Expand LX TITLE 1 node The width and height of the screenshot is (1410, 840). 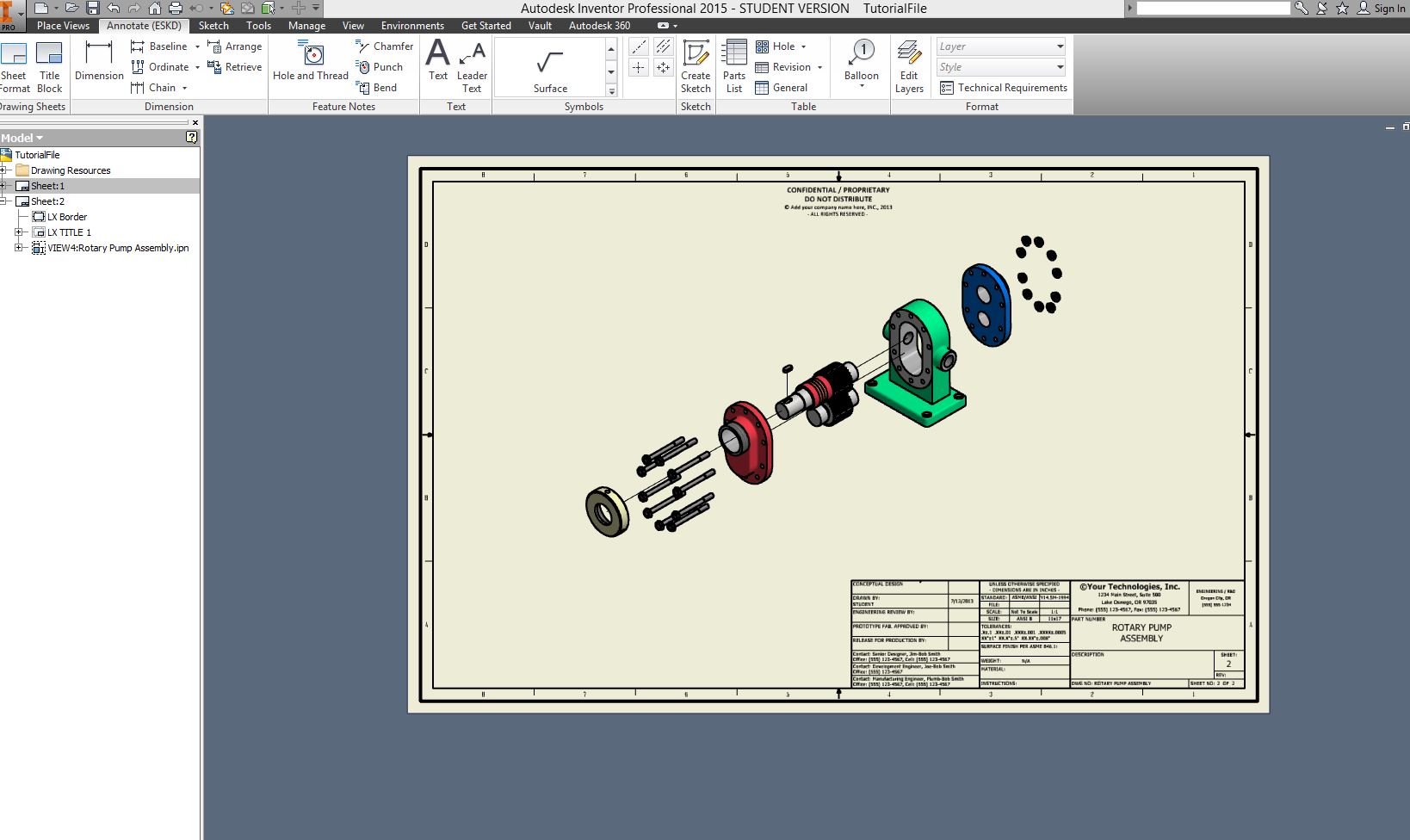coord(19,232)
